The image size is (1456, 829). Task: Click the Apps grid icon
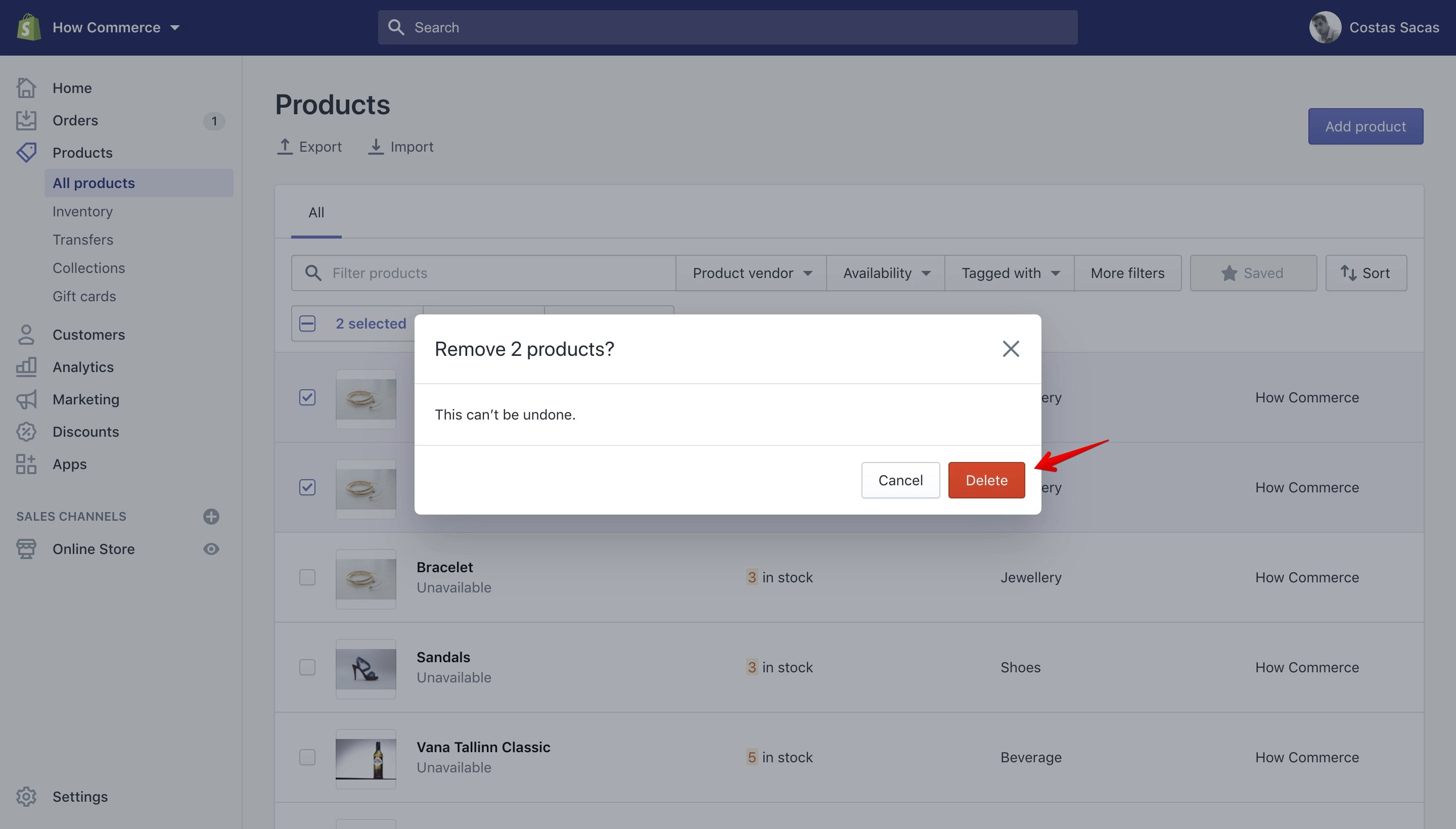(x=26, y=464)
